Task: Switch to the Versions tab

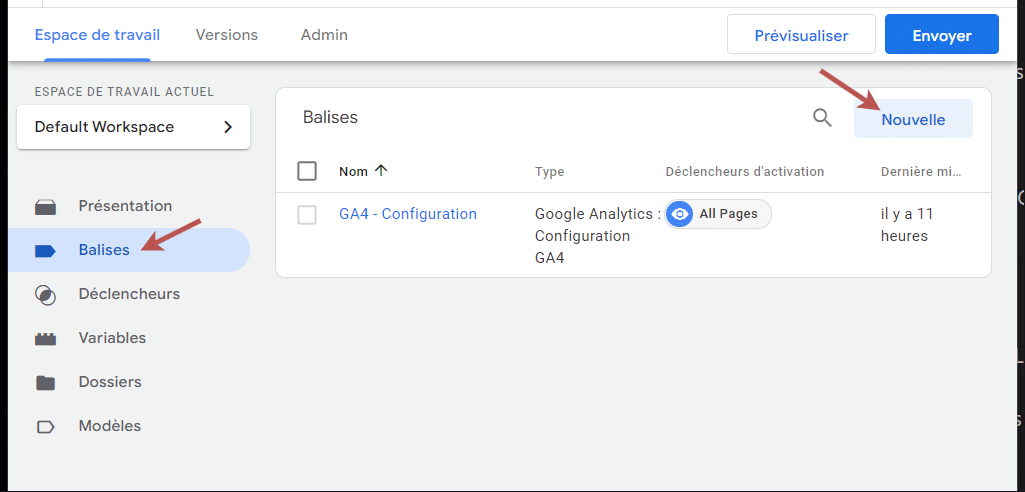Action: [227, 35]
